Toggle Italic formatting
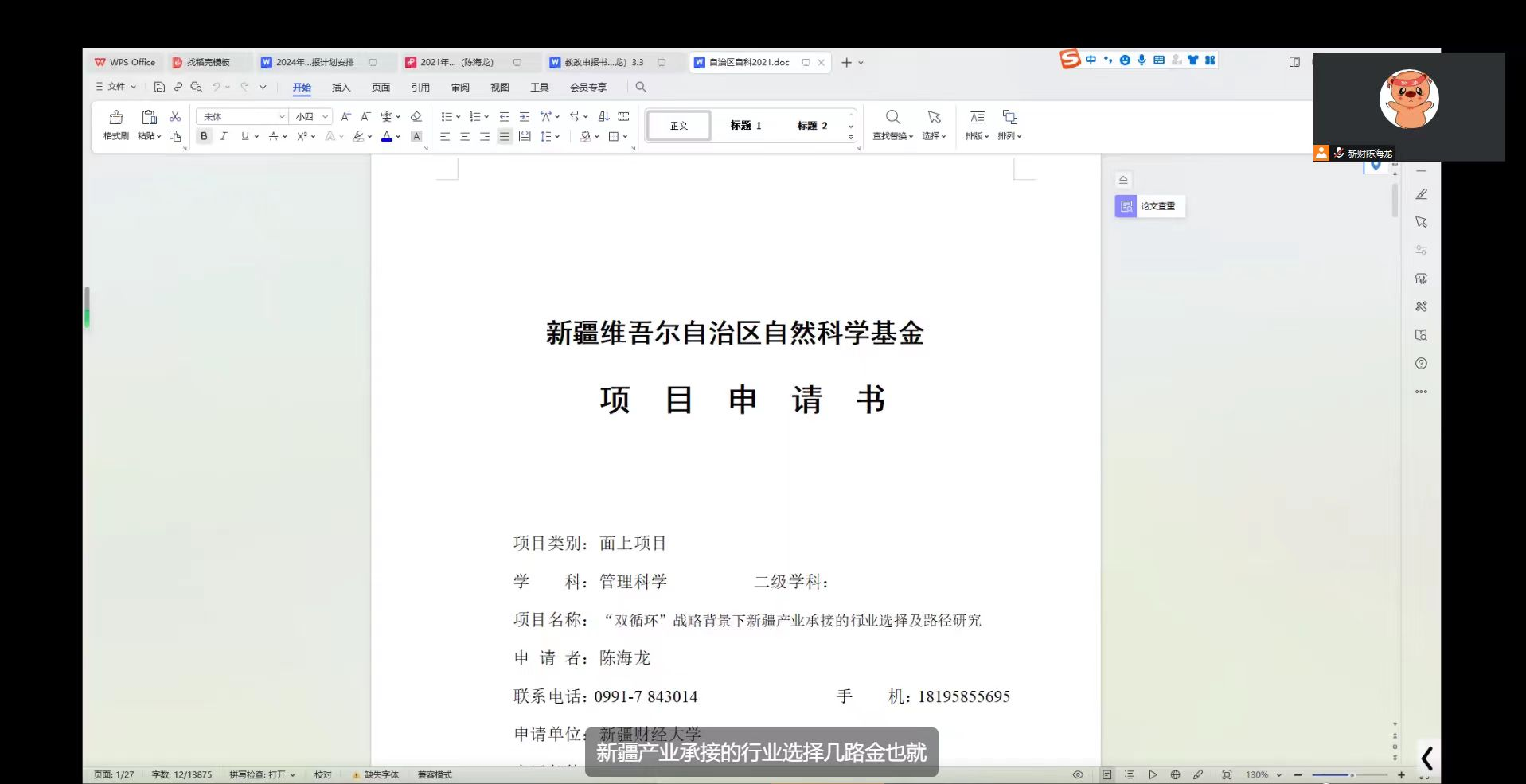The width and height of the screenshot is (1526, 784). pyautogui.click(x=224, y=136)
